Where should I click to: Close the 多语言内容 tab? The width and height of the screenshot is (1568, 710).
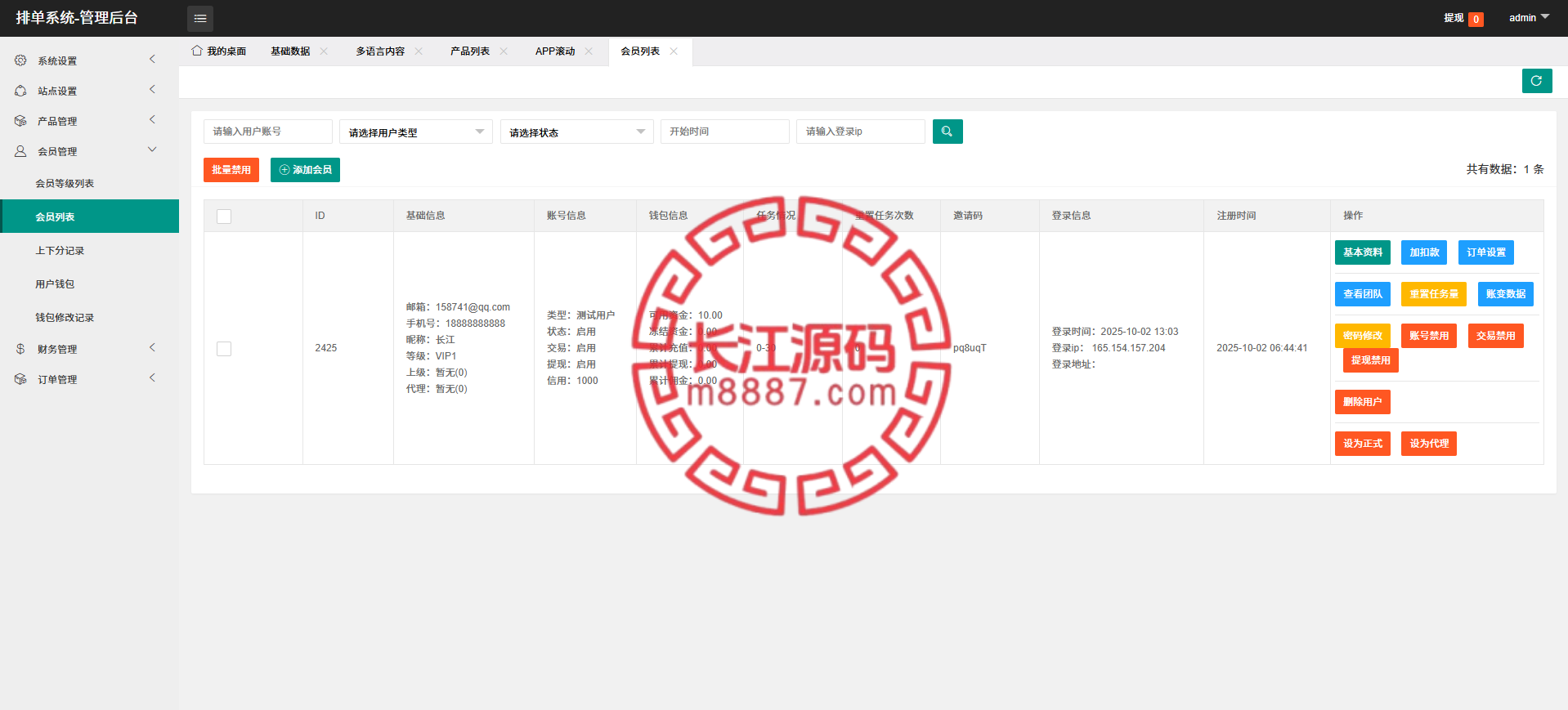(x=419, y=51)
